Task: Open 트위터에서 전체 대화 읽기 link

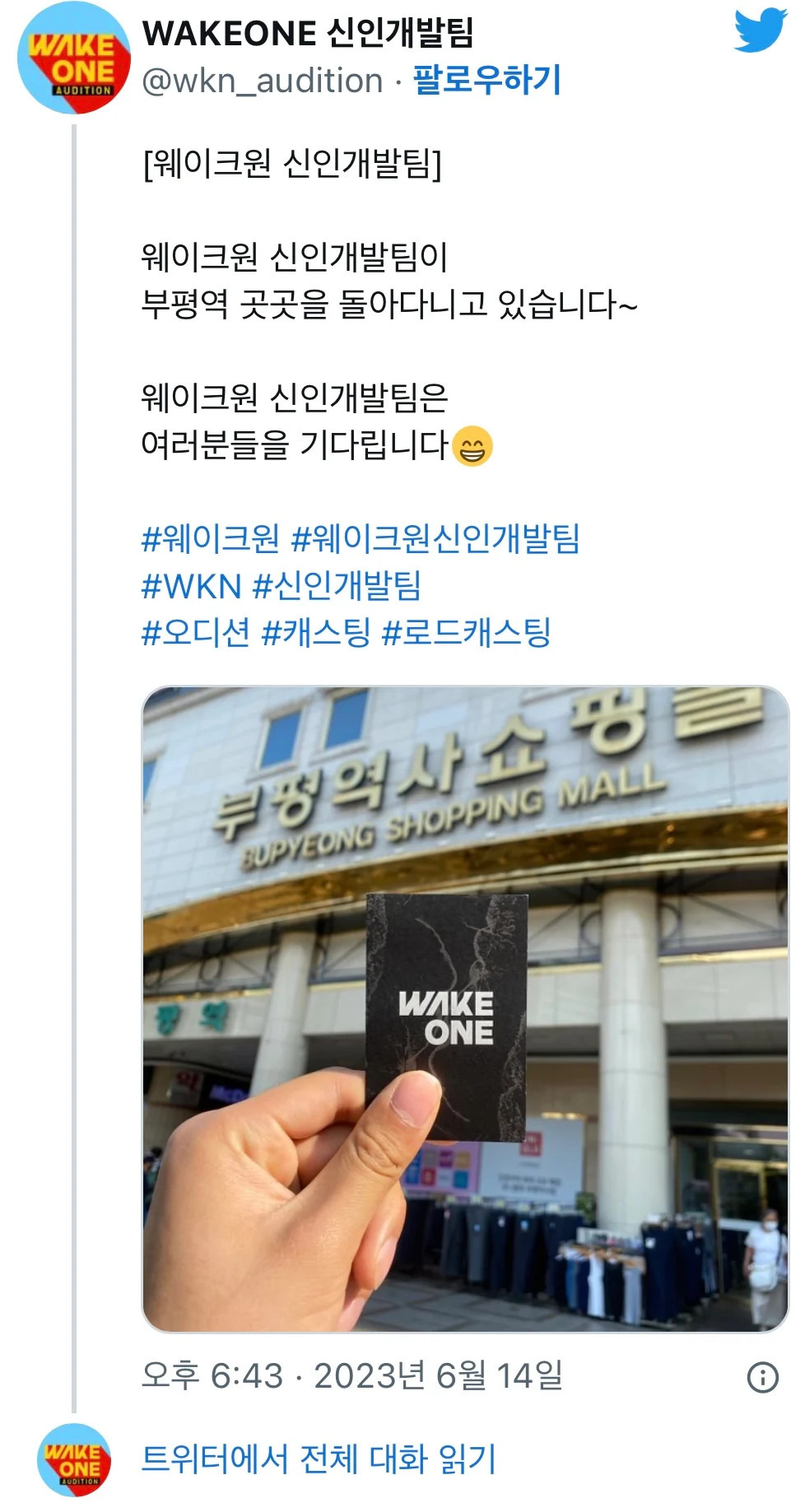Action: [319, 1458]
